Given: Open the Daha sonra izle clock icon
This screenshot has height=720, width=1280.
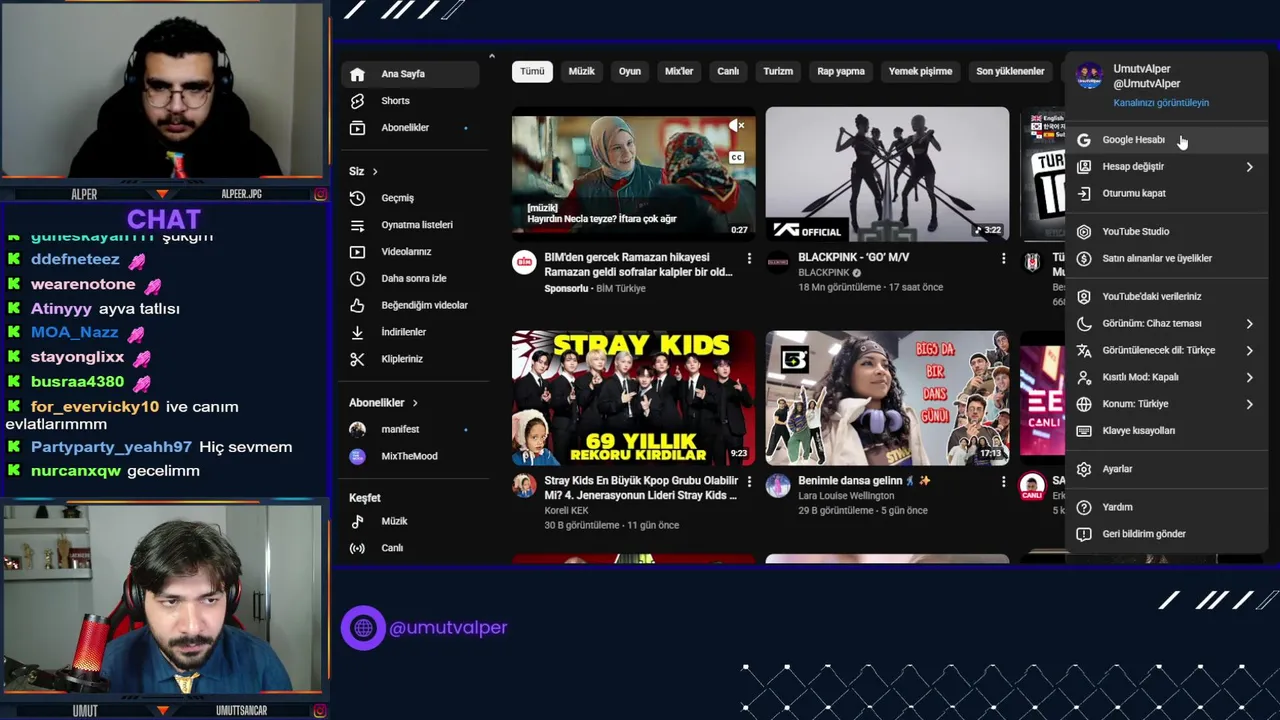Looking at the screenshot, I should coord(358,278).
